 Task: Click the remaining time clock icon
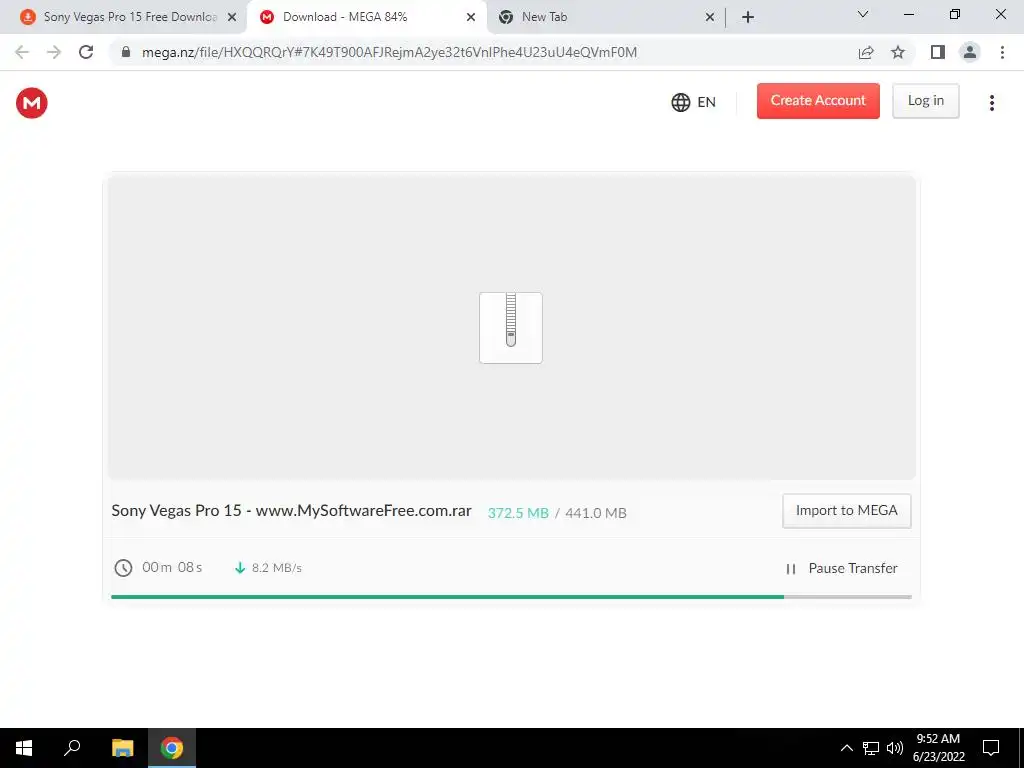[x=123, y=568]
